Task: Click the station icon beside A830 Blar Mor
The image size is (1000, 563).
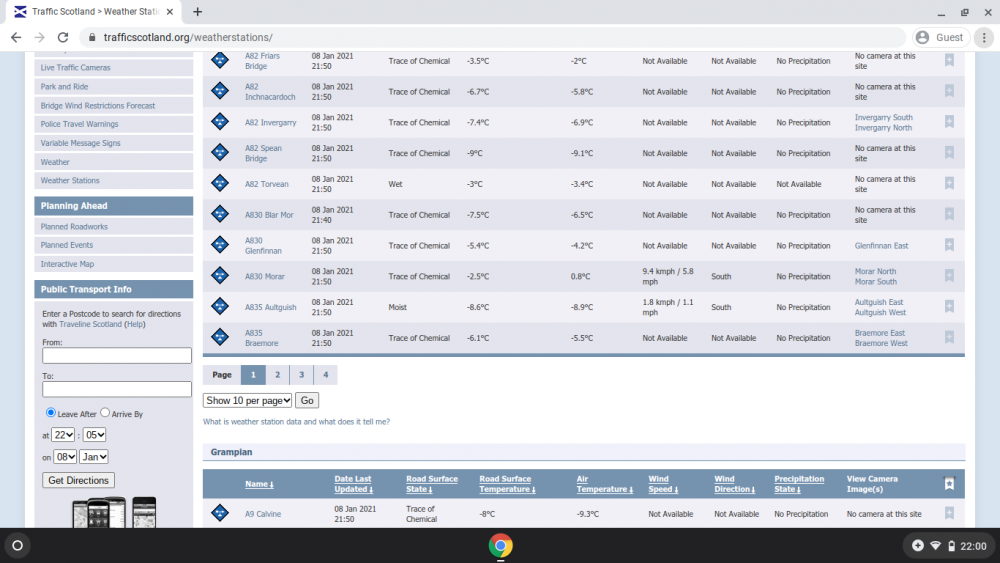Action: 219,214
